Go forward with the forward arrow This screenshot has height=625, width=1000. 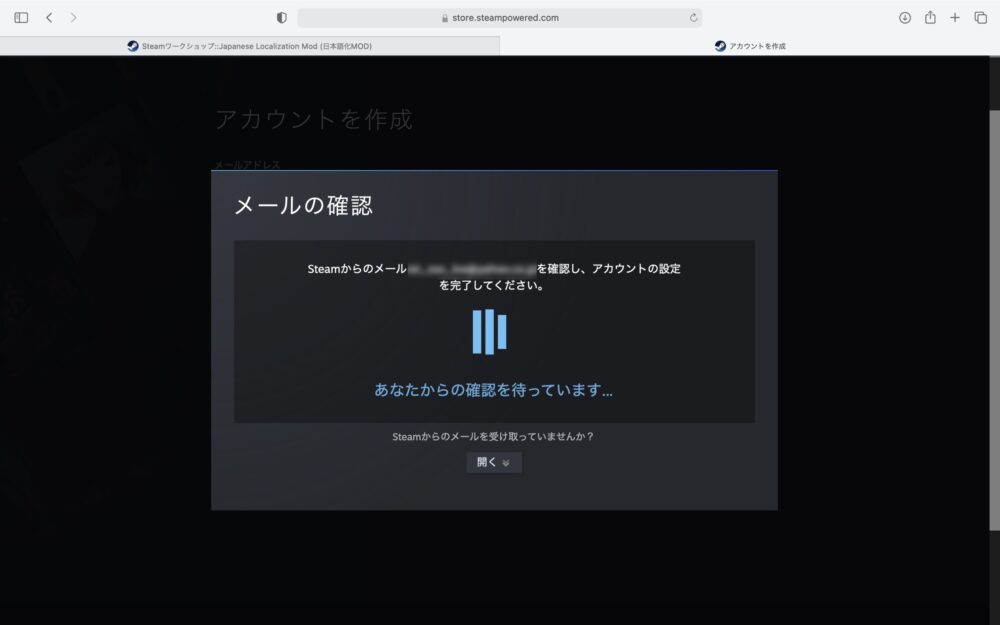[x=73, y=18]
